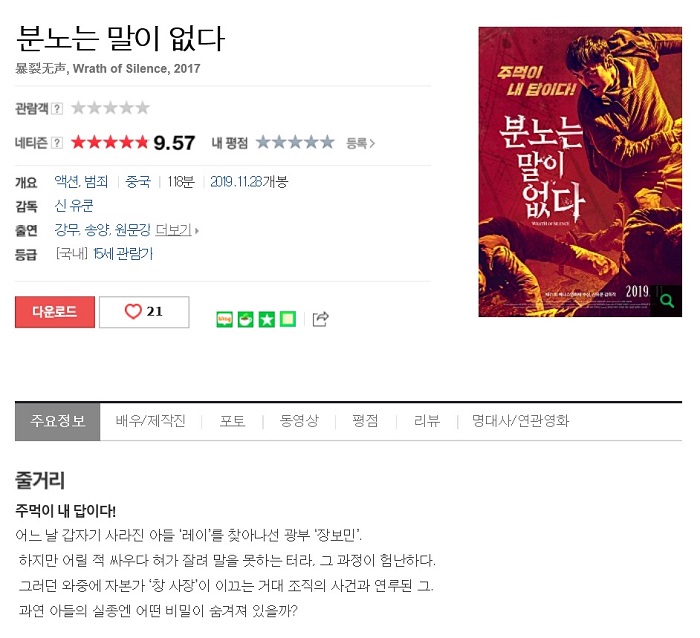The width and height of the screenshot is (700, 638).
Task: Click the green star bookmark icon
Action: [267, 319]
